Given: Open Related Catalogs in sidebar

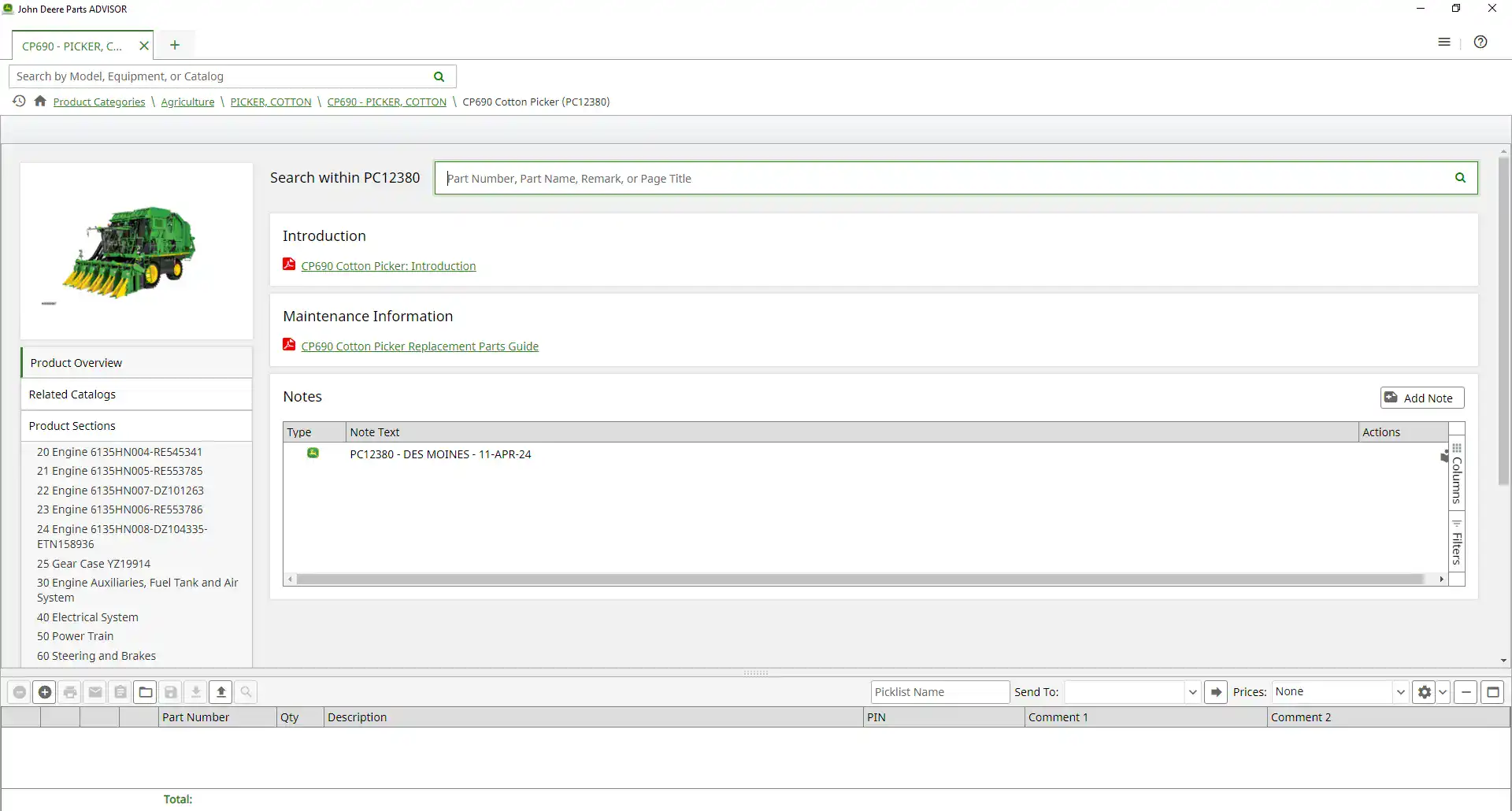Looking at the screenshot, I should (x=137, y=394).
